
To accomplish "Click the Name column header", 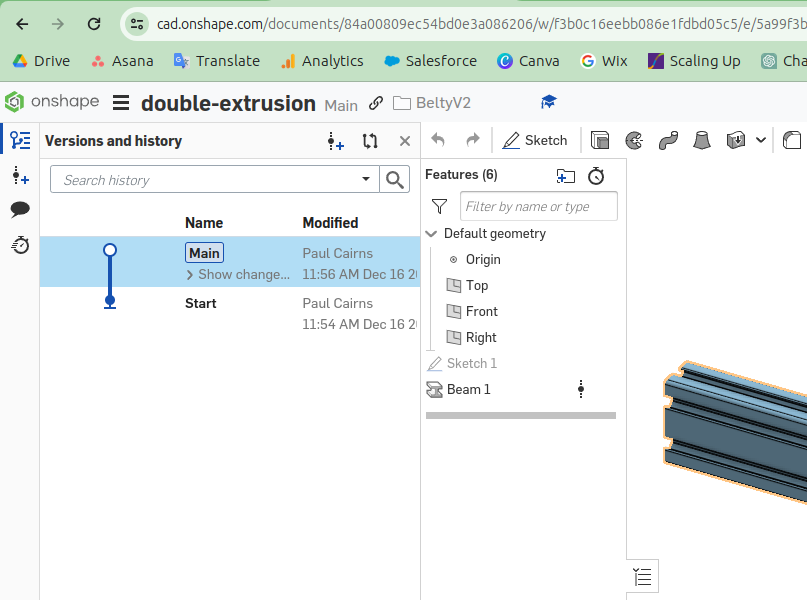I will 204,223.
